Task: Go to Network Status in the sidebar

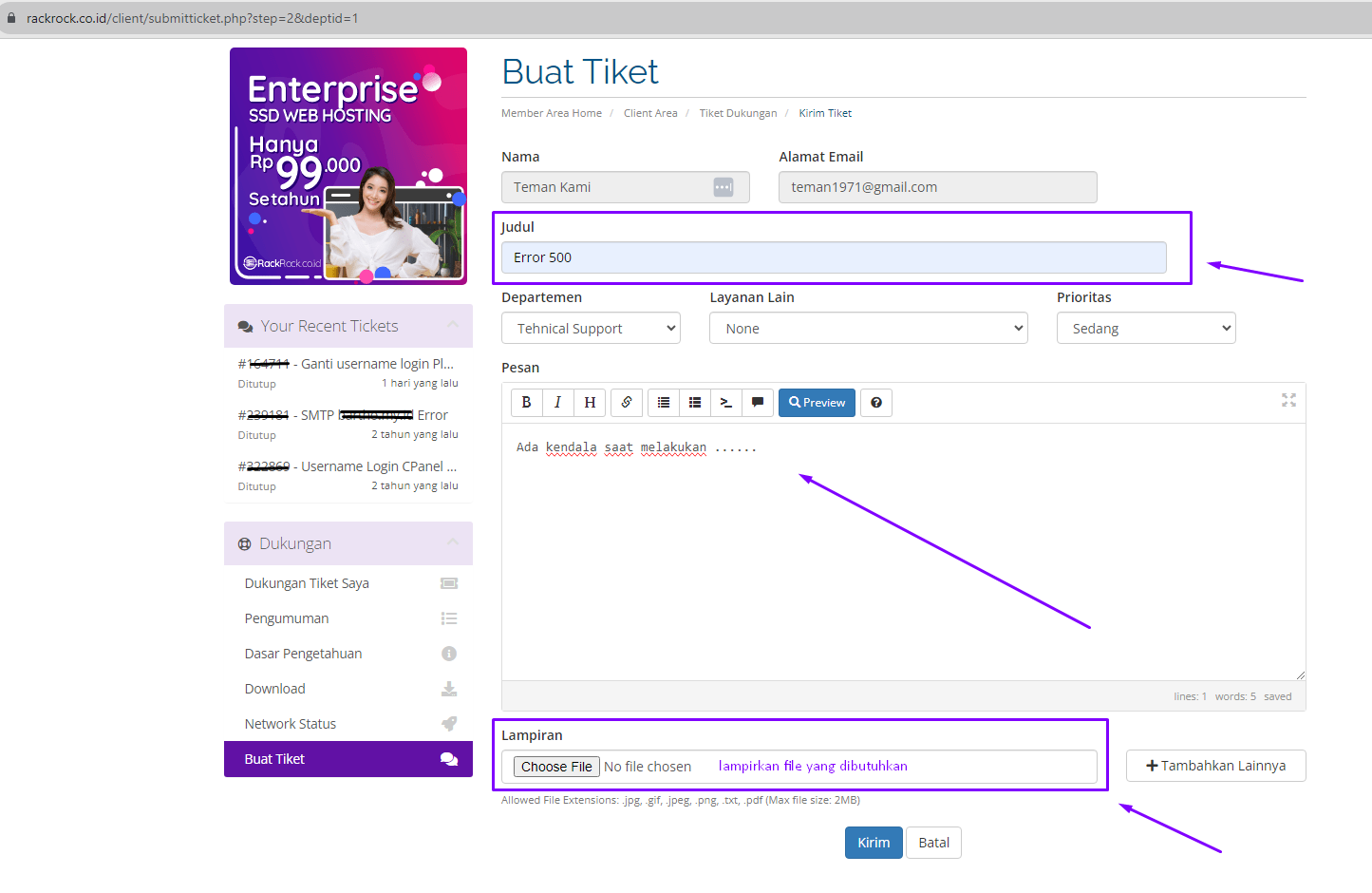Action: [x=291, y=724]
